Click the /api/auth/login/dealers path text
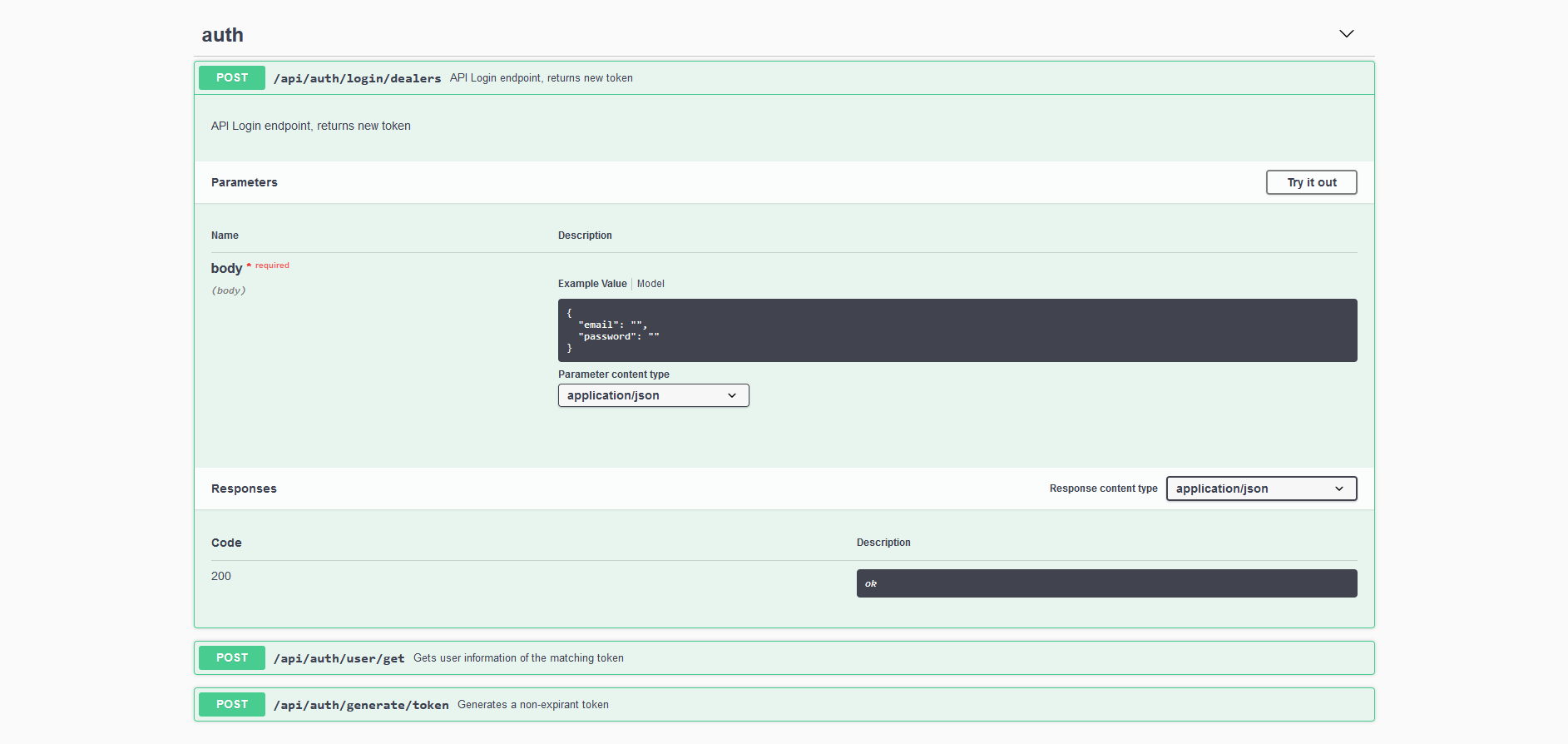The height and width of the screenshot is (744, 1568). pos(358,78)
